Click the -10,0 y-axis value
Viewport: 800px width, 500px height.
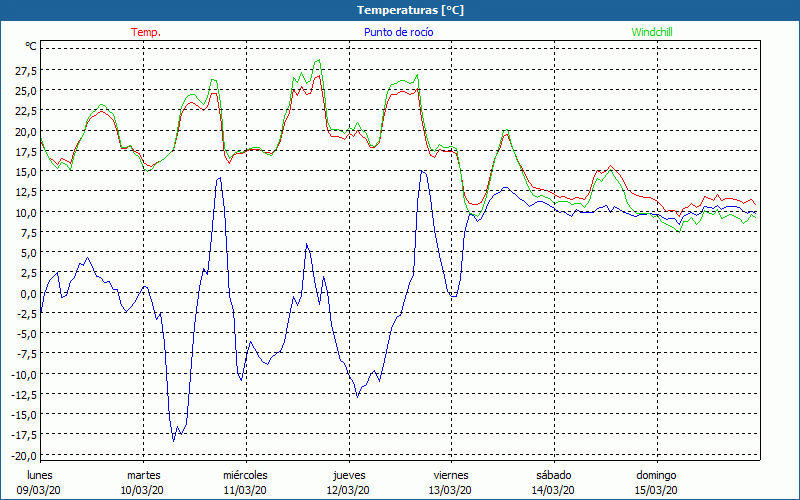[x=23, y=374]
